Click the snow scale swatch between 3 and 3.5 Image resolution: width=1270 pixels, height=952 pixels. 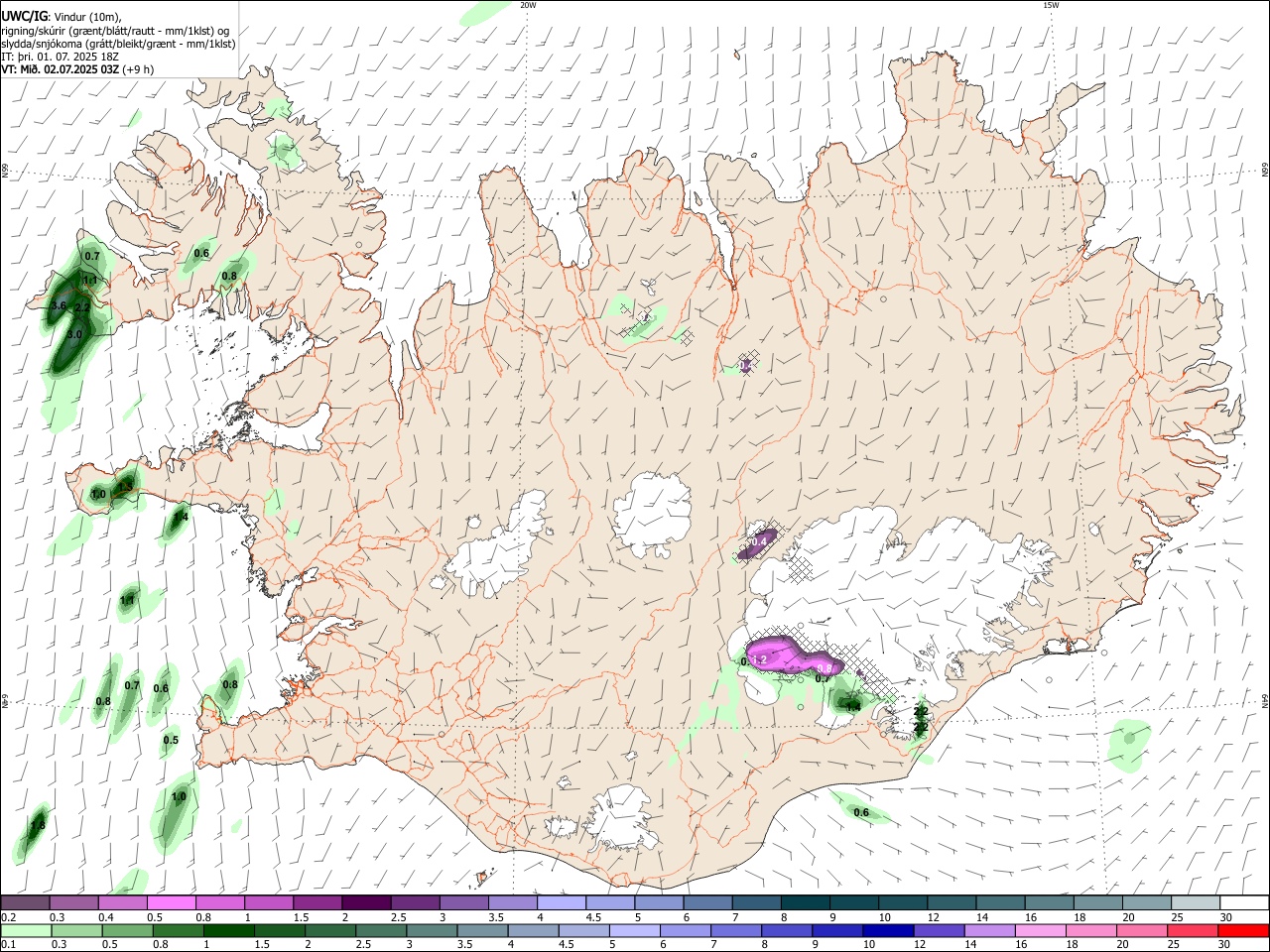tap(463, 902)
